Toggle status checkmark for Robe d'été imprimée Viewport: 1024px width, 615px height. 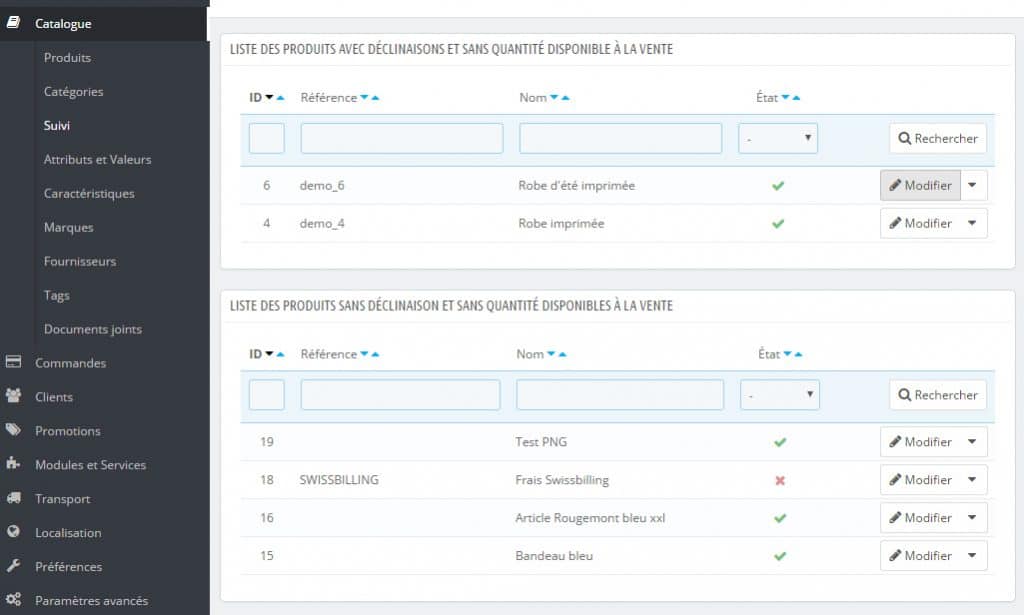(x=778, y=186)
